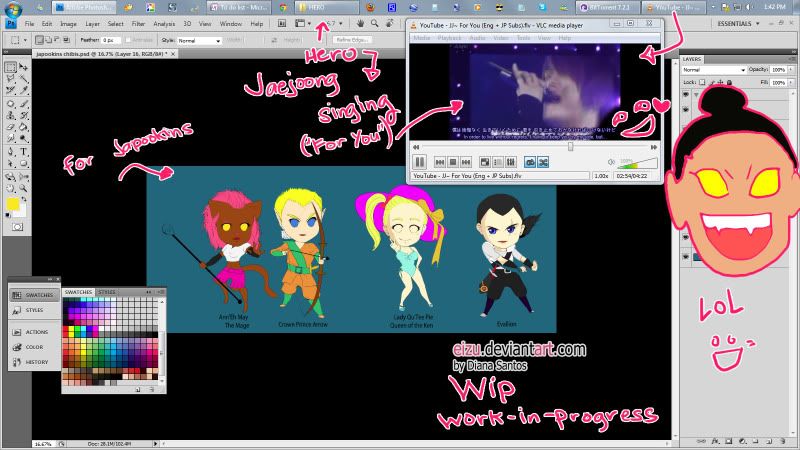Launch Bridge from application bar

pos(282,23)
